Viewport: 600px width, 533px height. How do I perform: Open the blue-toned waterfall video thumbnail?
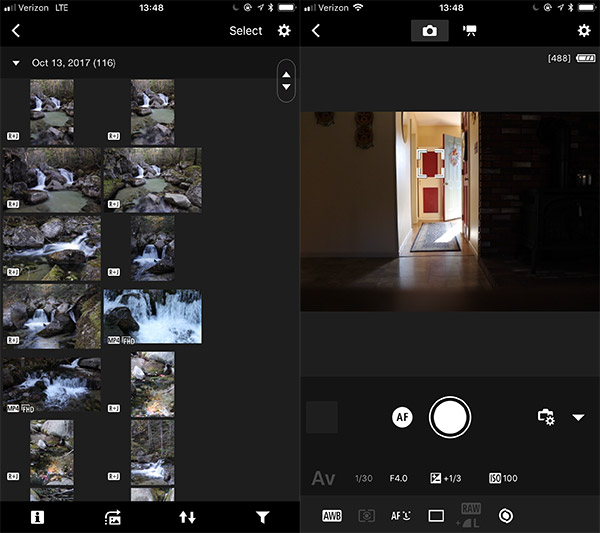(152, 316)
